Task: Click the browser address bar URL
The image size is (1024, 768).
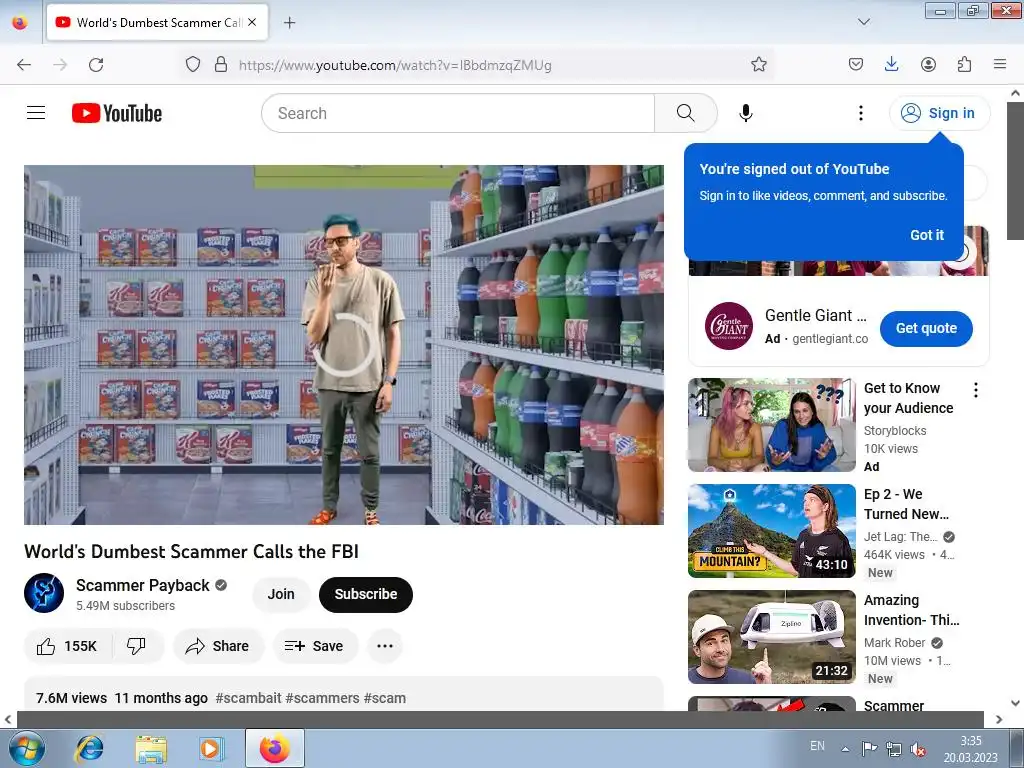Action: (395, 65)
